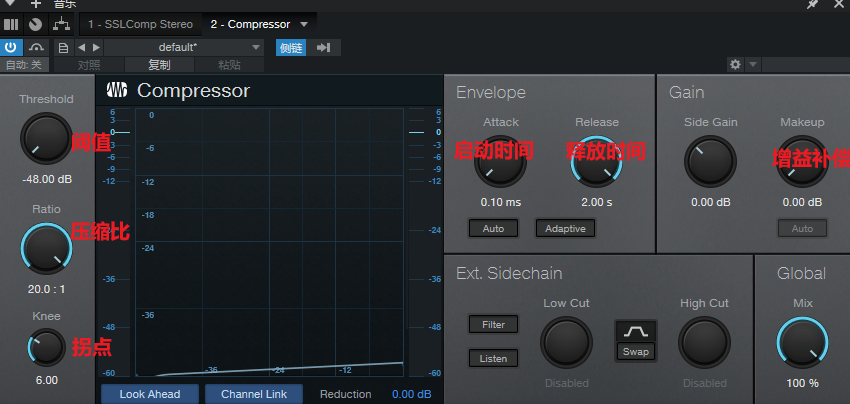Select the 2 - Compressor tab
This screenshot has width=850, height=404.
coord(250,24)
